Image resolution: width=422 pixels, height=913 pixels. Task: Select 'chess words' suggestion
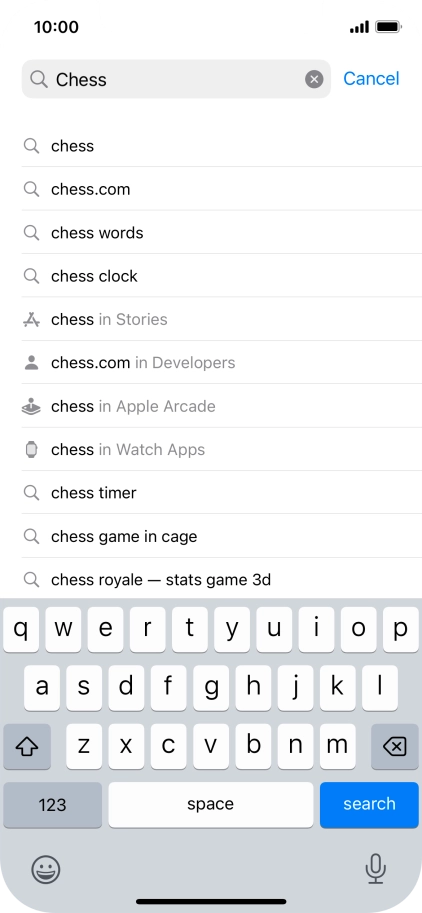[222, 232]
